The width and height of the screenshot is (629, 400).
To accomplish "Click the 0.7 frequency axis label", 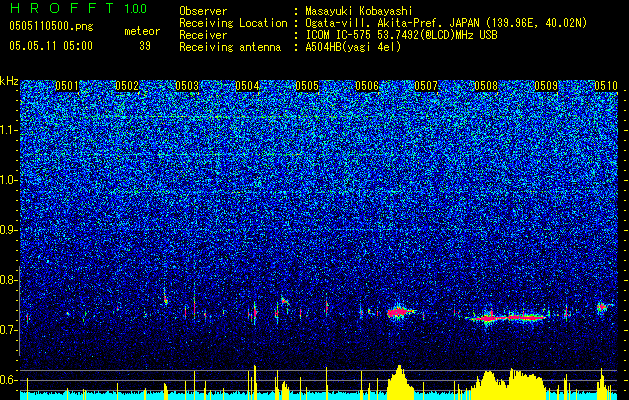I will 8,330.
